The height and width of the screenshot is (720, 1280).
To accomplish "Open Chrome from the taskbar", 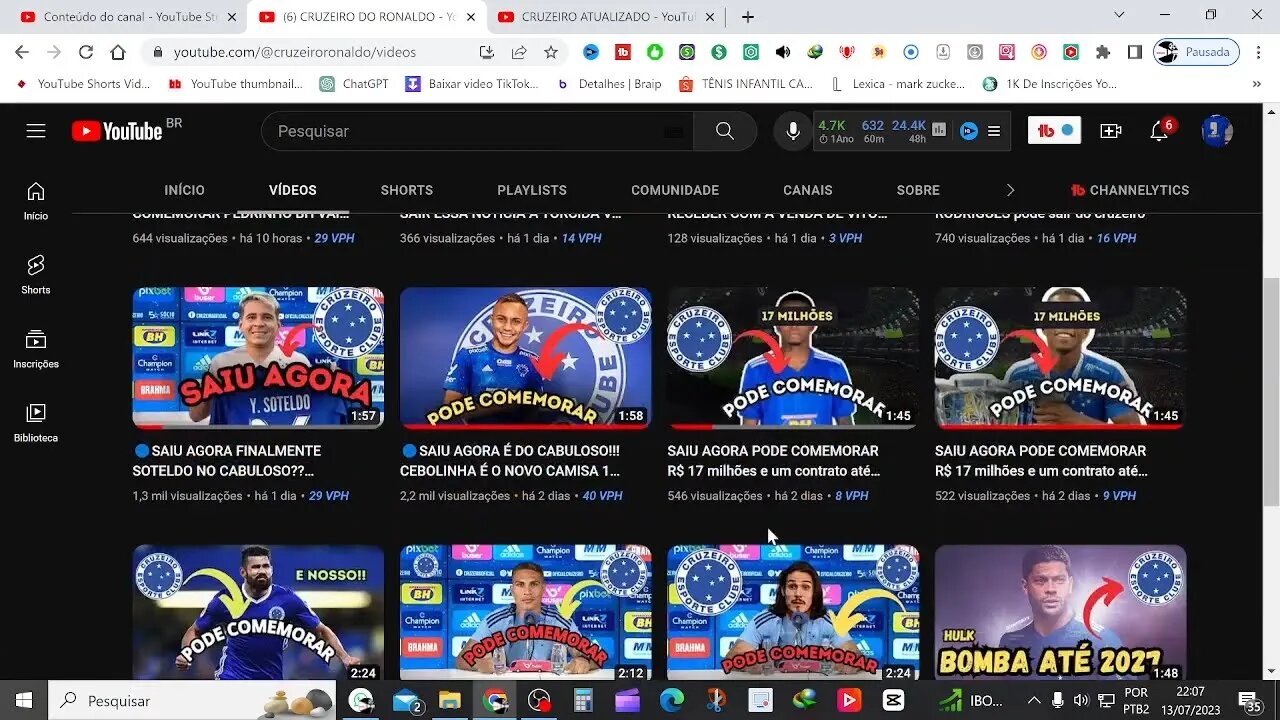I will (x=495, y=700).
